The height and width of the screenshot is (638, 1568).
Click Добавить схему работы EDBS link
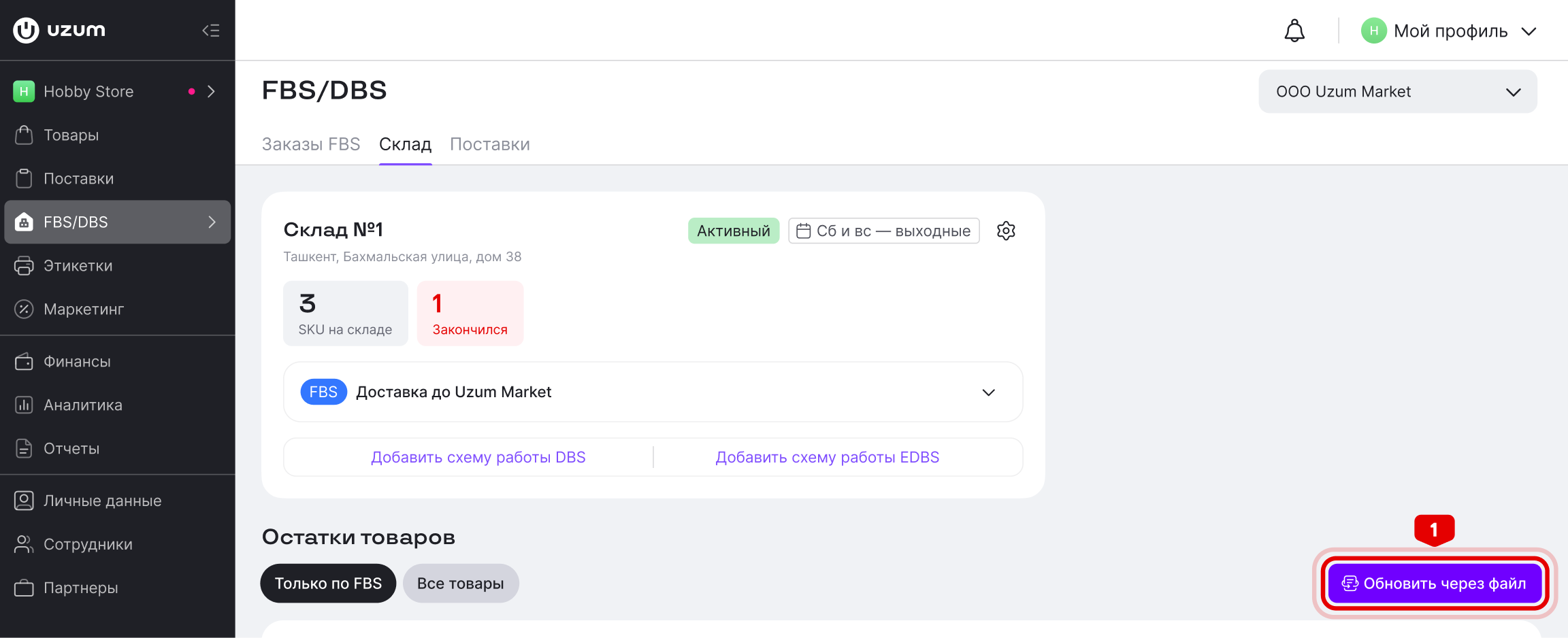coord(827,457)
